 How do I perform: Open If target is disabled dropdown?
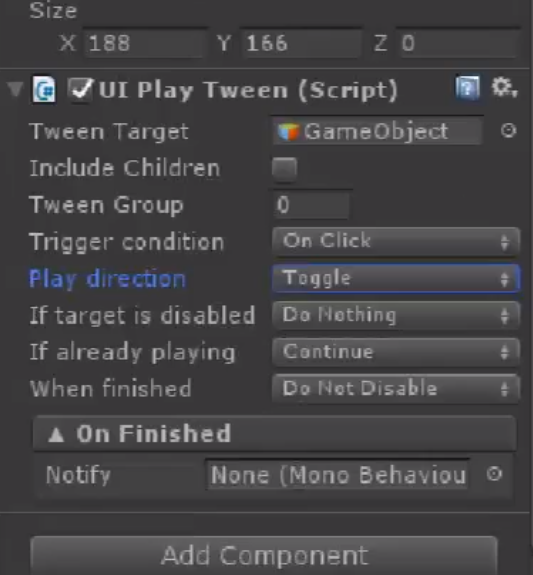coord(396,315)
